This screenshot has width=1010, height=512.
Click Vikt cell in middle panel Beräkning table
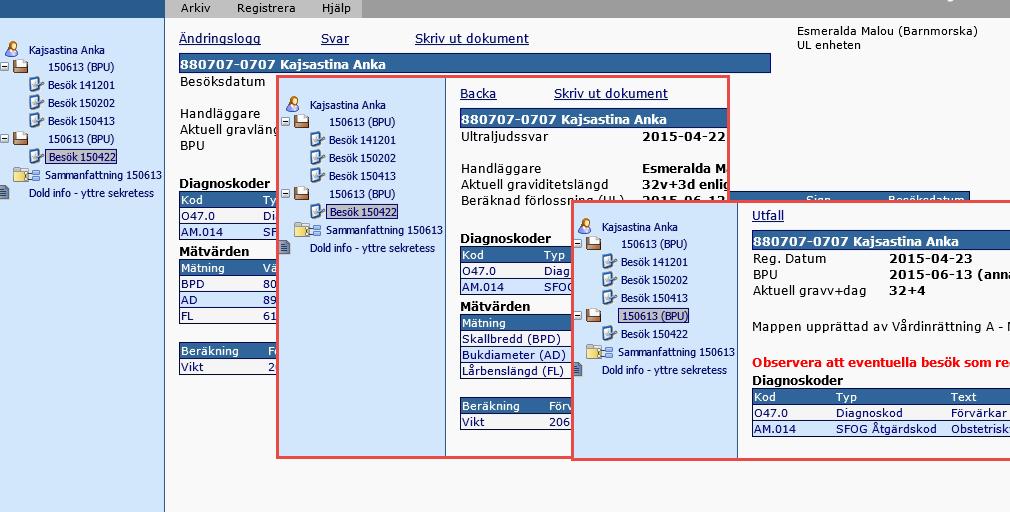(x=473, y=422)
